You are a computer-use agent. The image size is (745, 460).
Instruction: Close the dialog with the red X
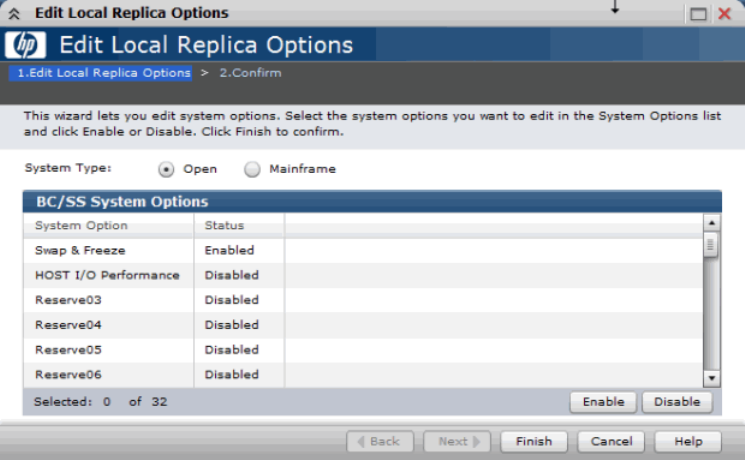coord(724,13)
